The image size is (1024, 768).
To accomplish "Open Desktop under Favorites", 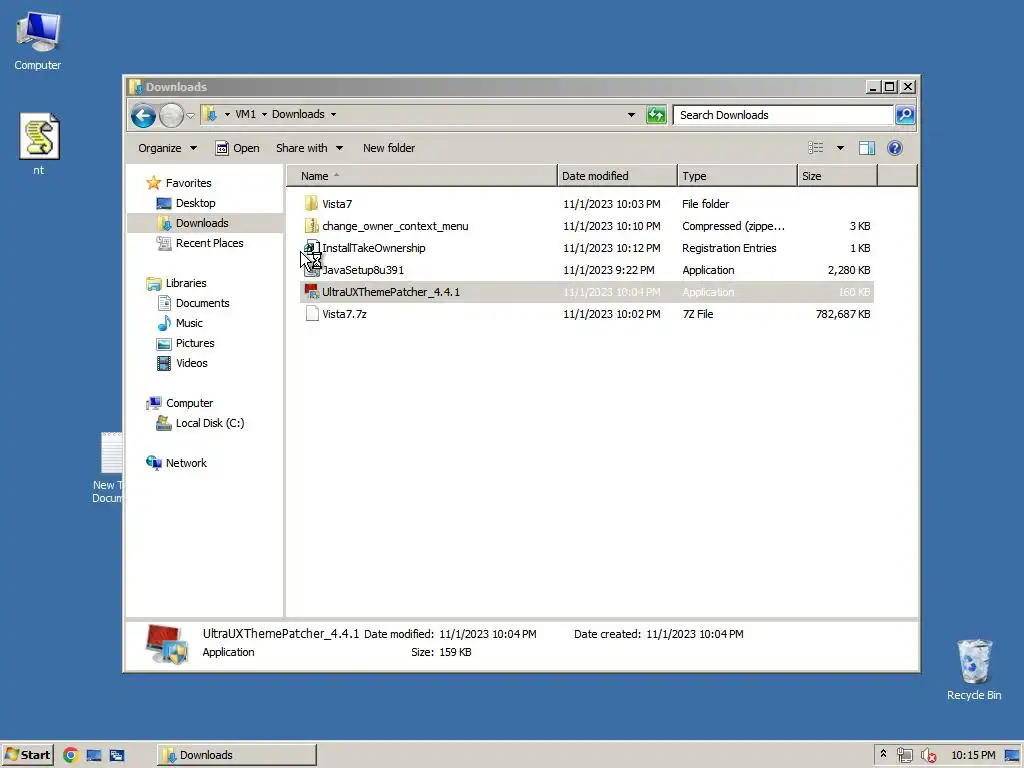I will 195,203.
